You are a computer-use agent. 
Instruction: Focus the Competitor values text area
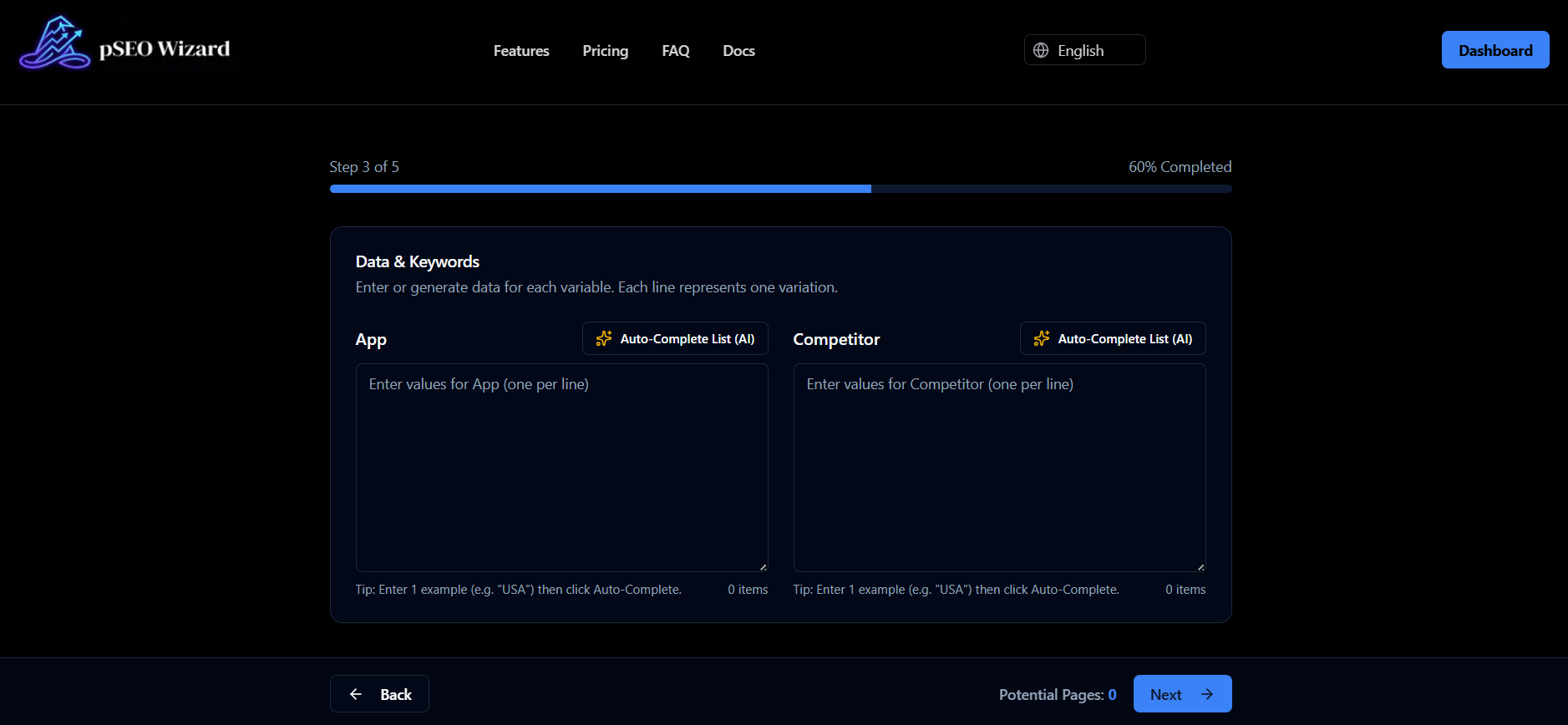999,468
